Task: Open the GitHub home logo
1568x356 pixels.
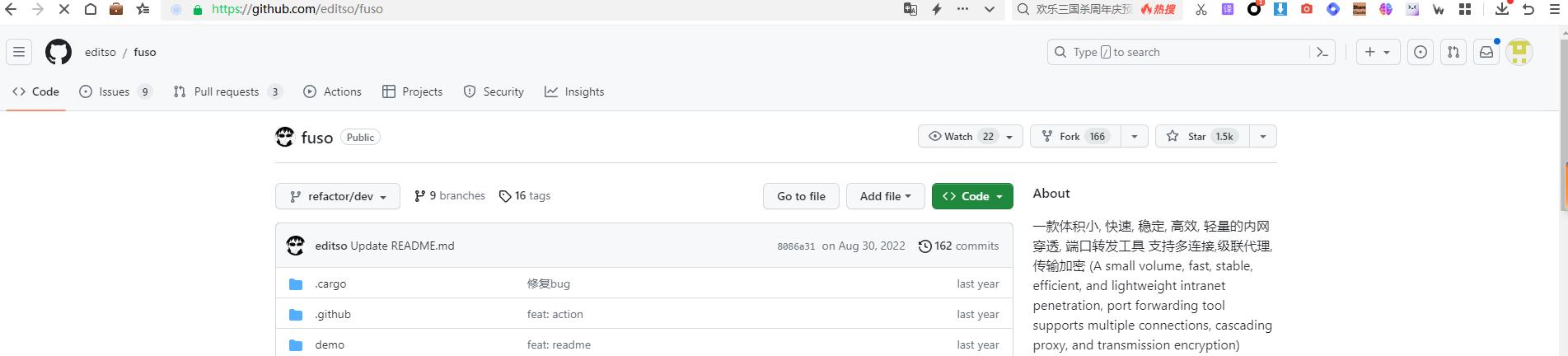Action: click(x=59, y=52)
